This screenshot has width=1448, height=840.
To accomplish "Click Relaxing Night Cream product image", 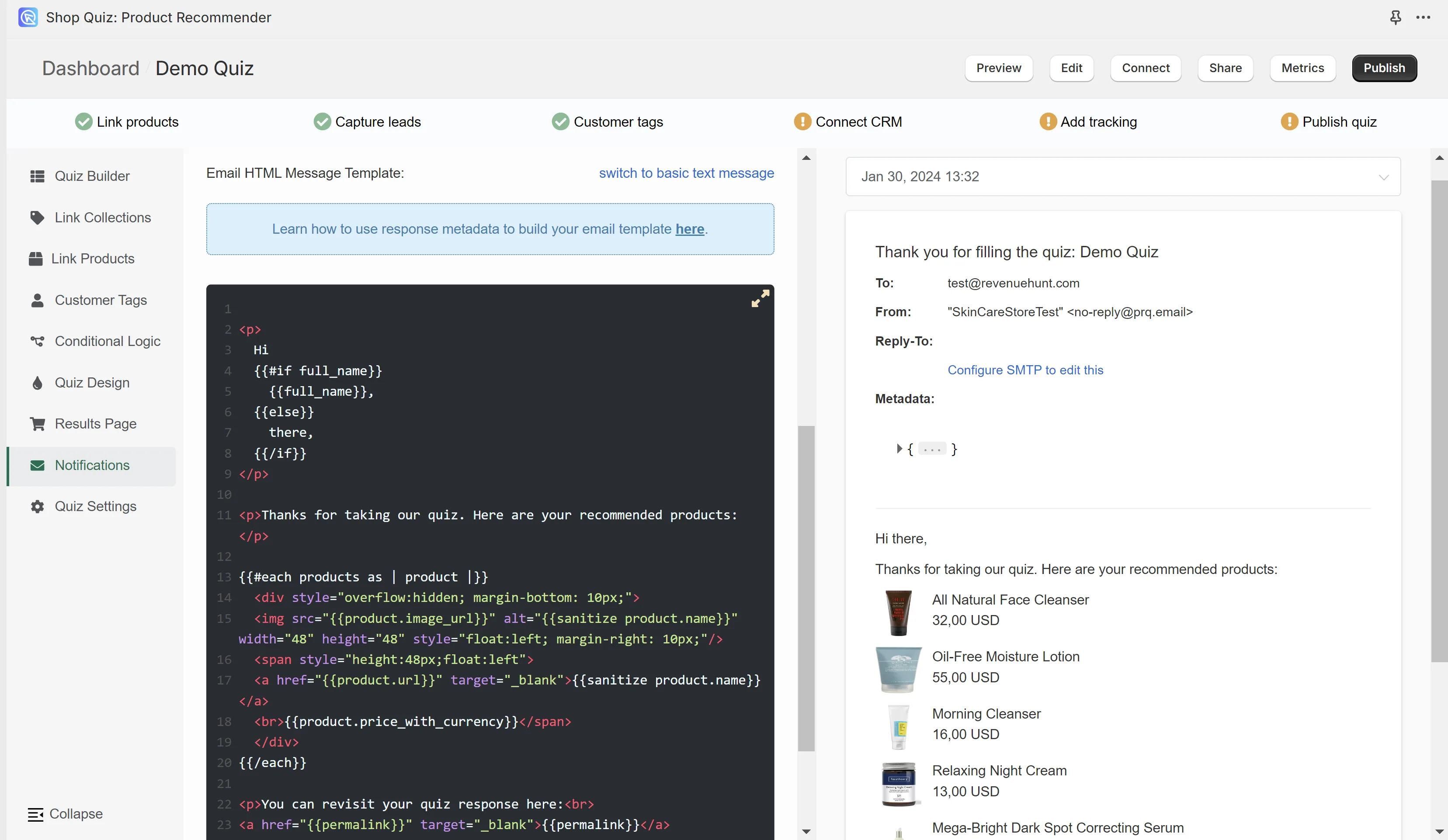I will click(898, 784).
